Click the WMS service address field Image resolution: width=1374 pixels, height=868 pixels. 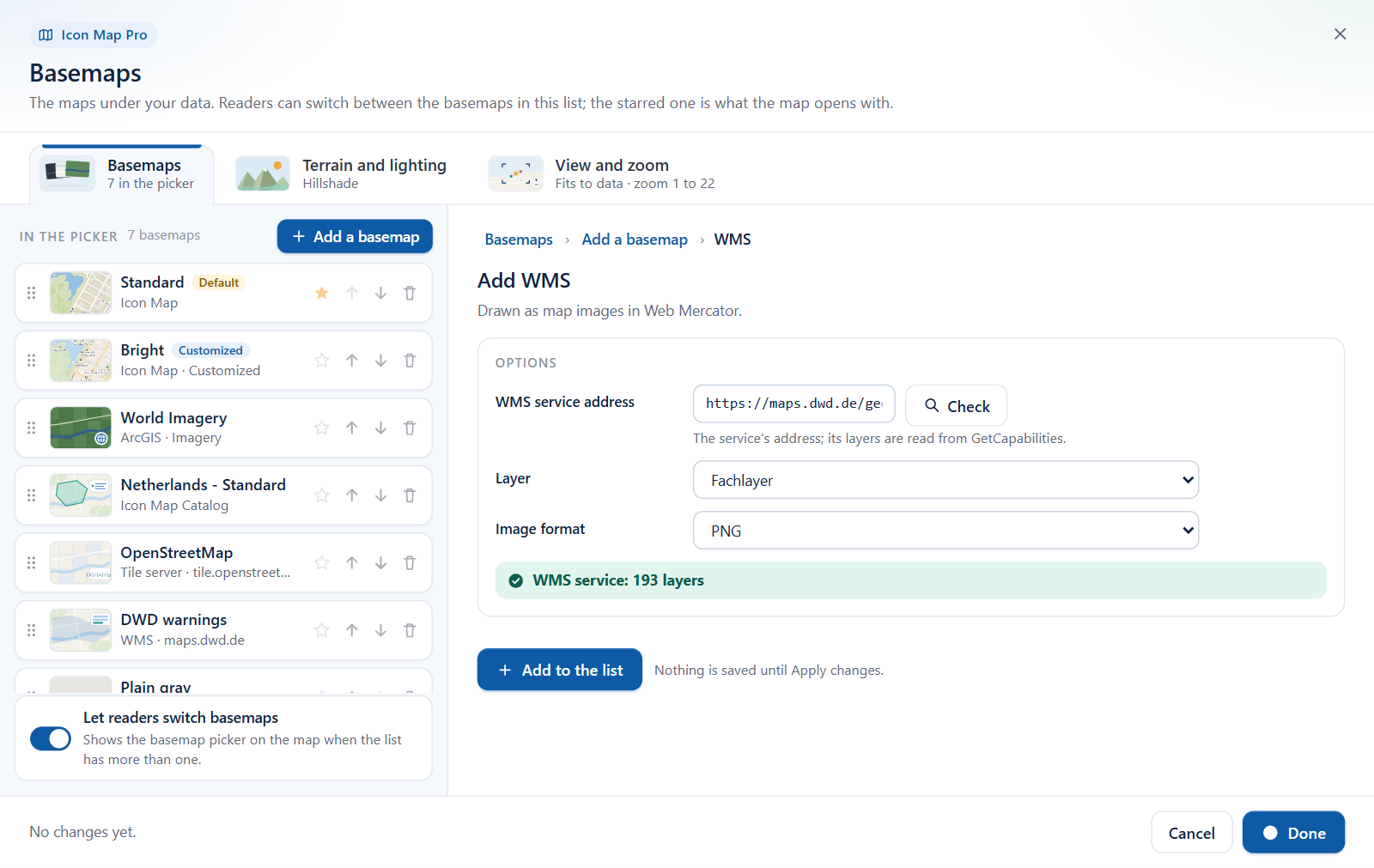click(794, 404)
